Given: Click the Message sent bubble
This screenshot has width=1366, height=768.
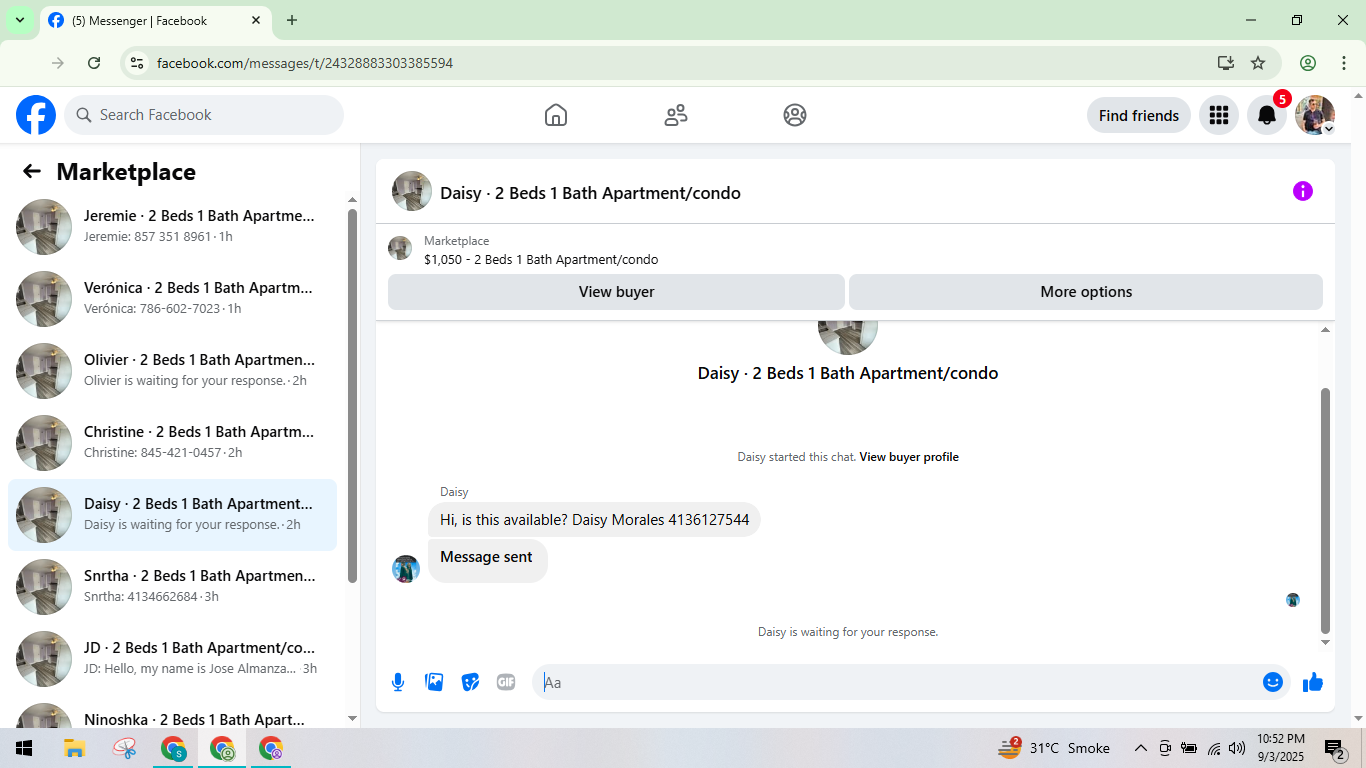Looking at the screenshot, I should click(x=487, y=560).
